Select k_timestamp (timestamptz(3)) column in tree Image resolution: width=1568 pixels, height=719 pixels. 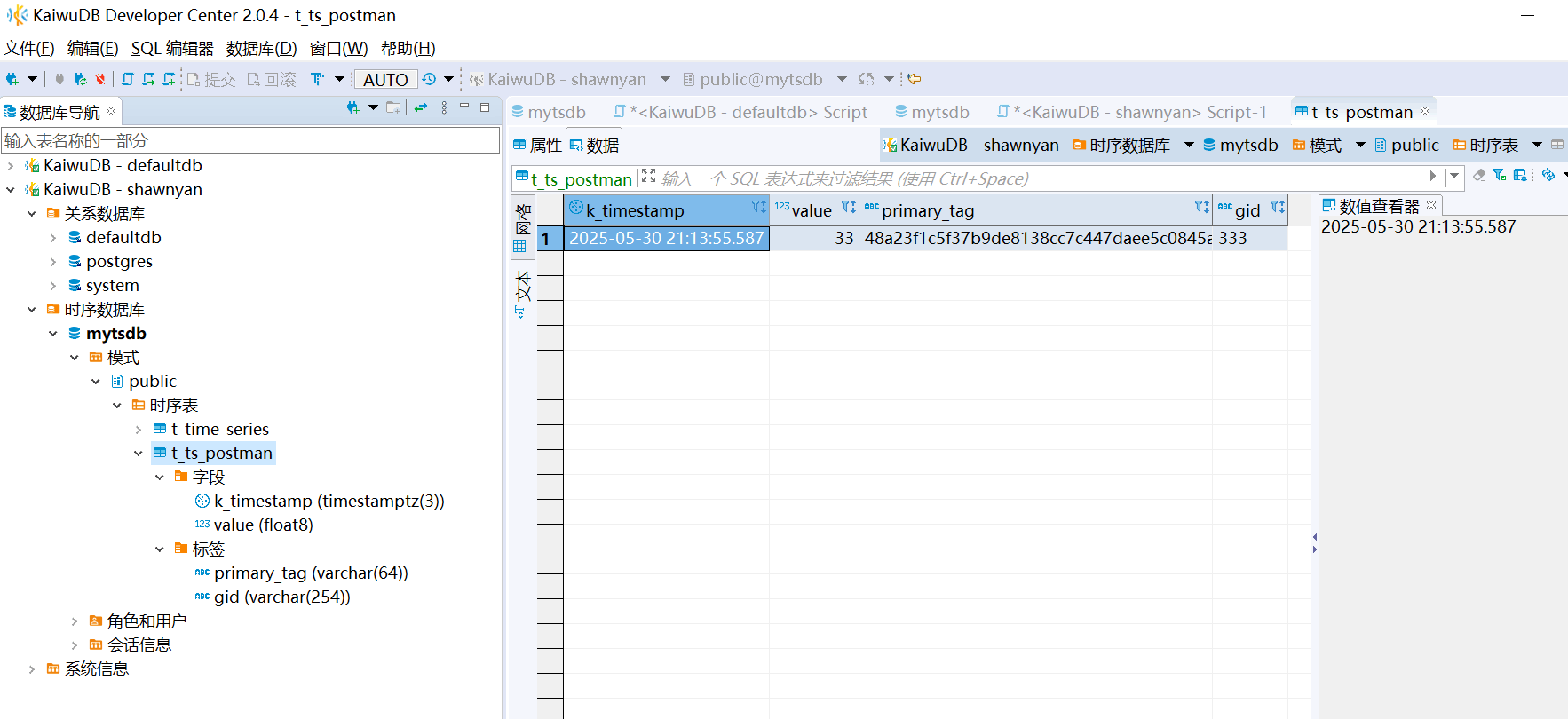click(x=329, y=501)
